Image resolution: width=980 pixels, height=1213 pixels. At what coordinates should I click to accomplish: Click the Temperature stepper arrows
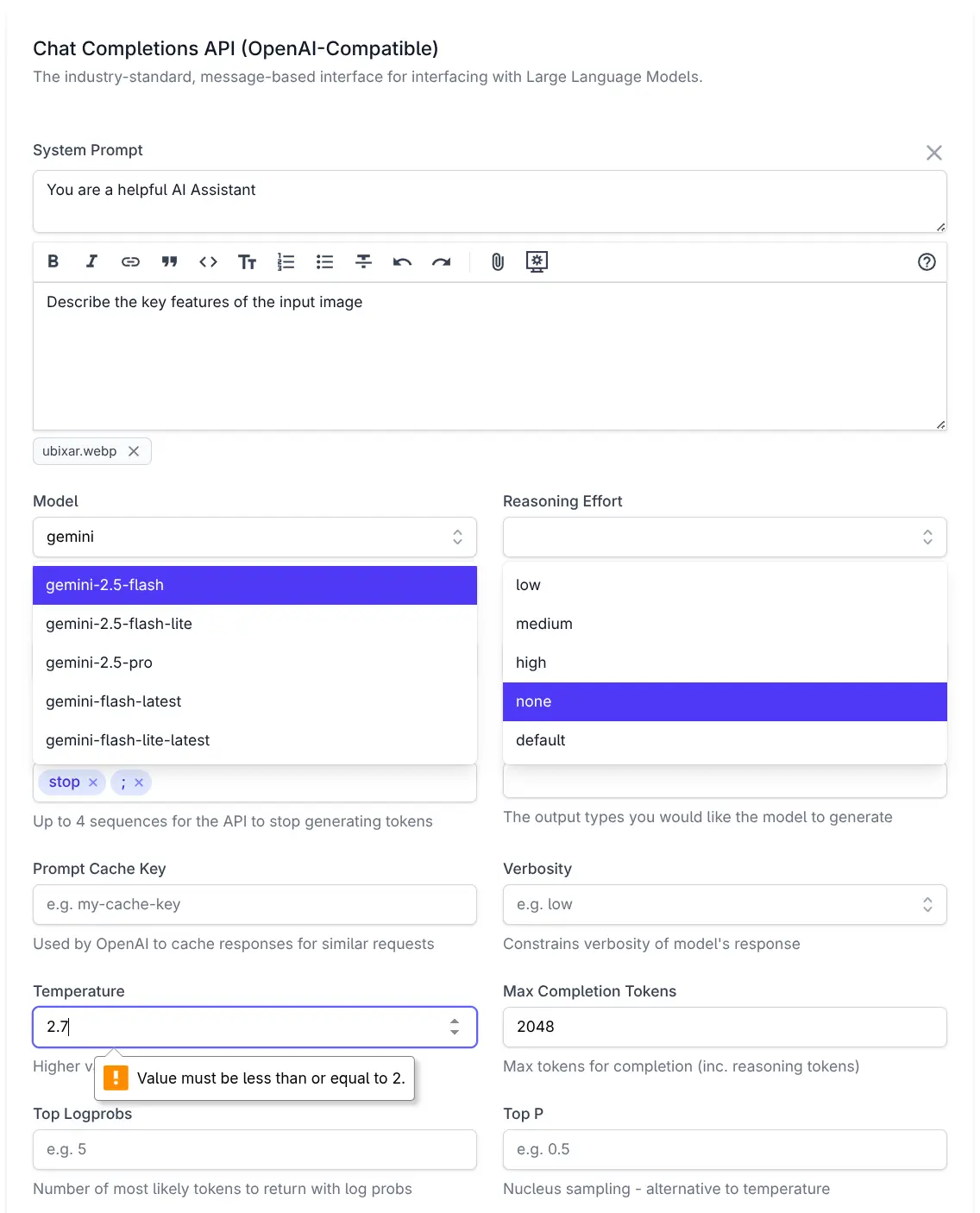455,1027
